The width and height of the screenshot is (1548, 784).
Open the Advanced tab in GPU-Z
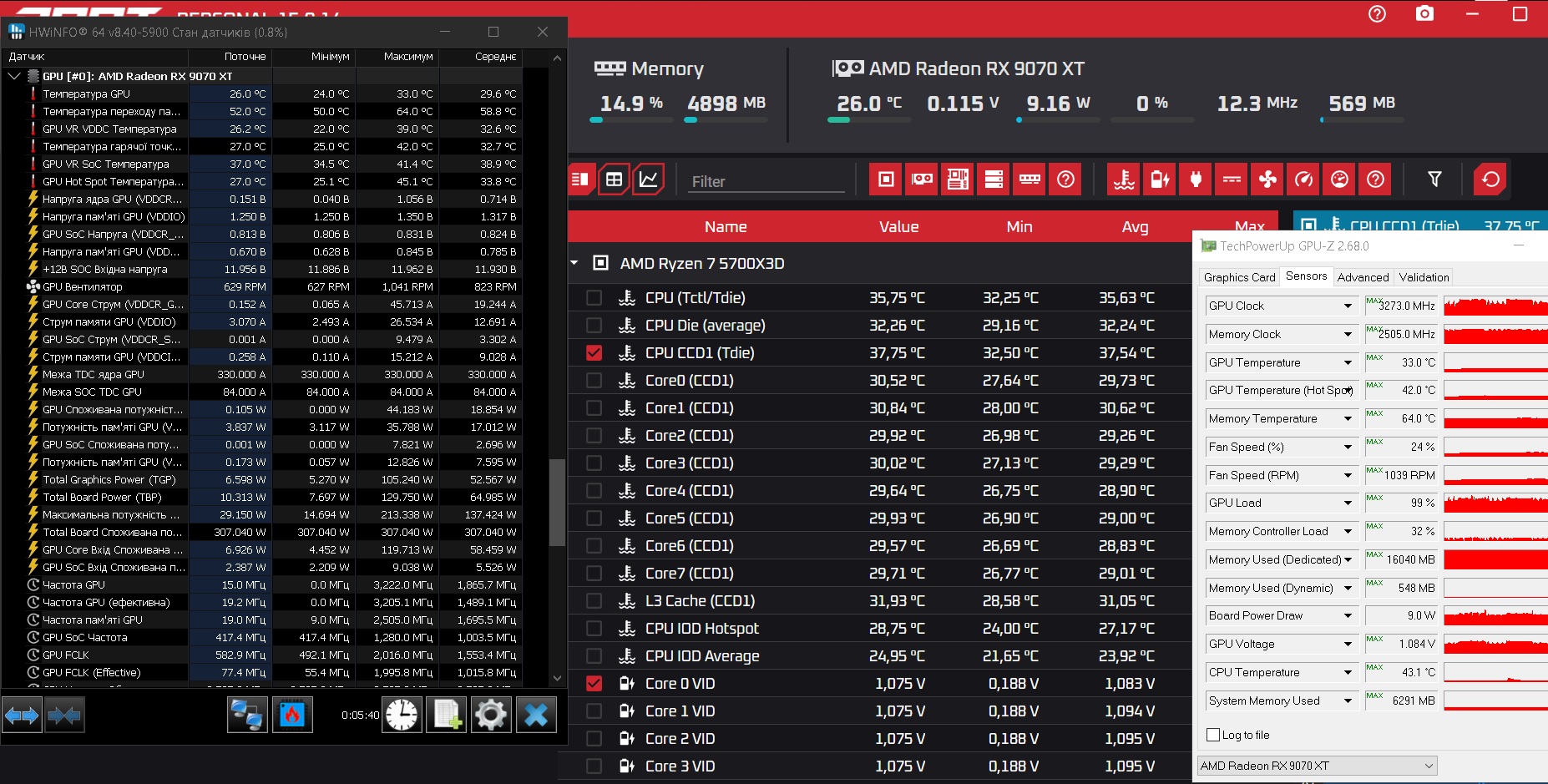click(x=1363, y=277)
